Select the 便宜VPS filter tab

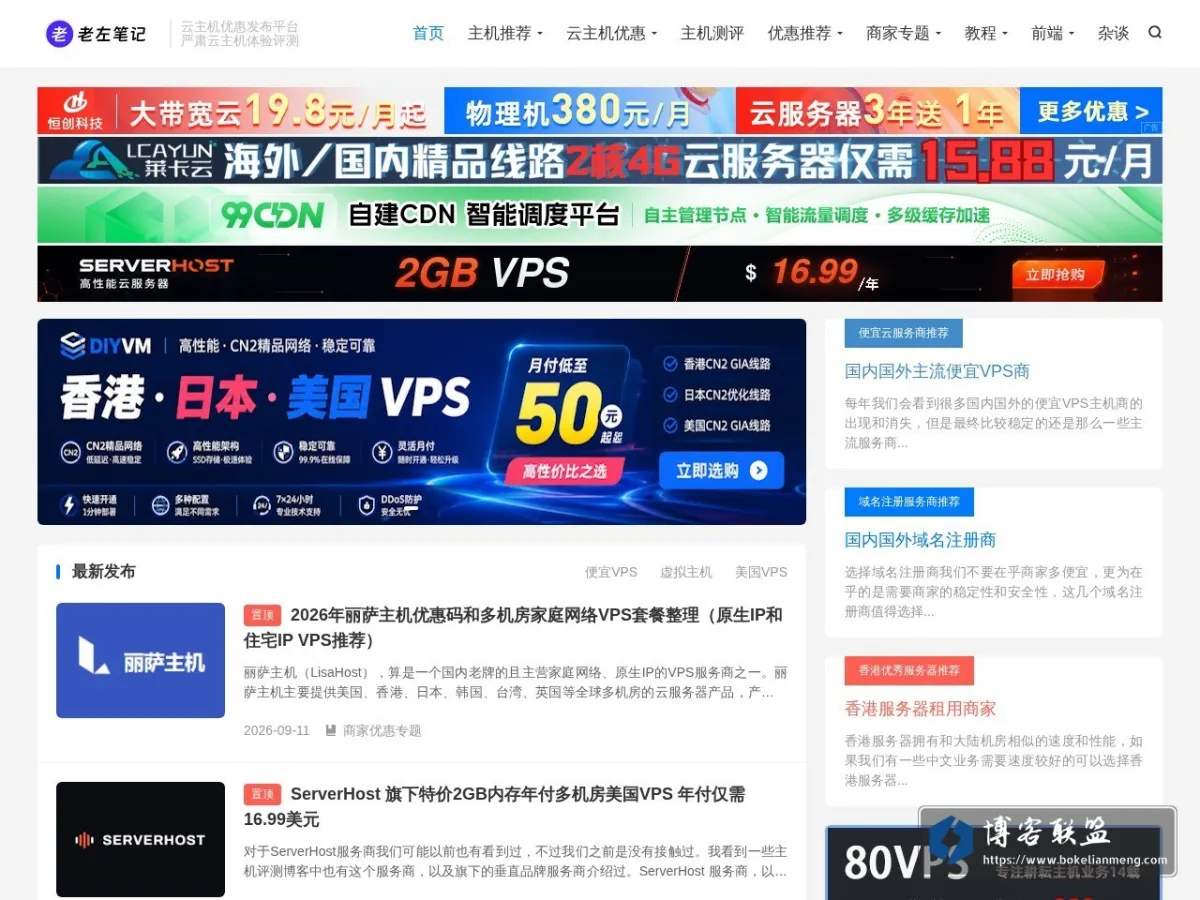coord(611,572)
